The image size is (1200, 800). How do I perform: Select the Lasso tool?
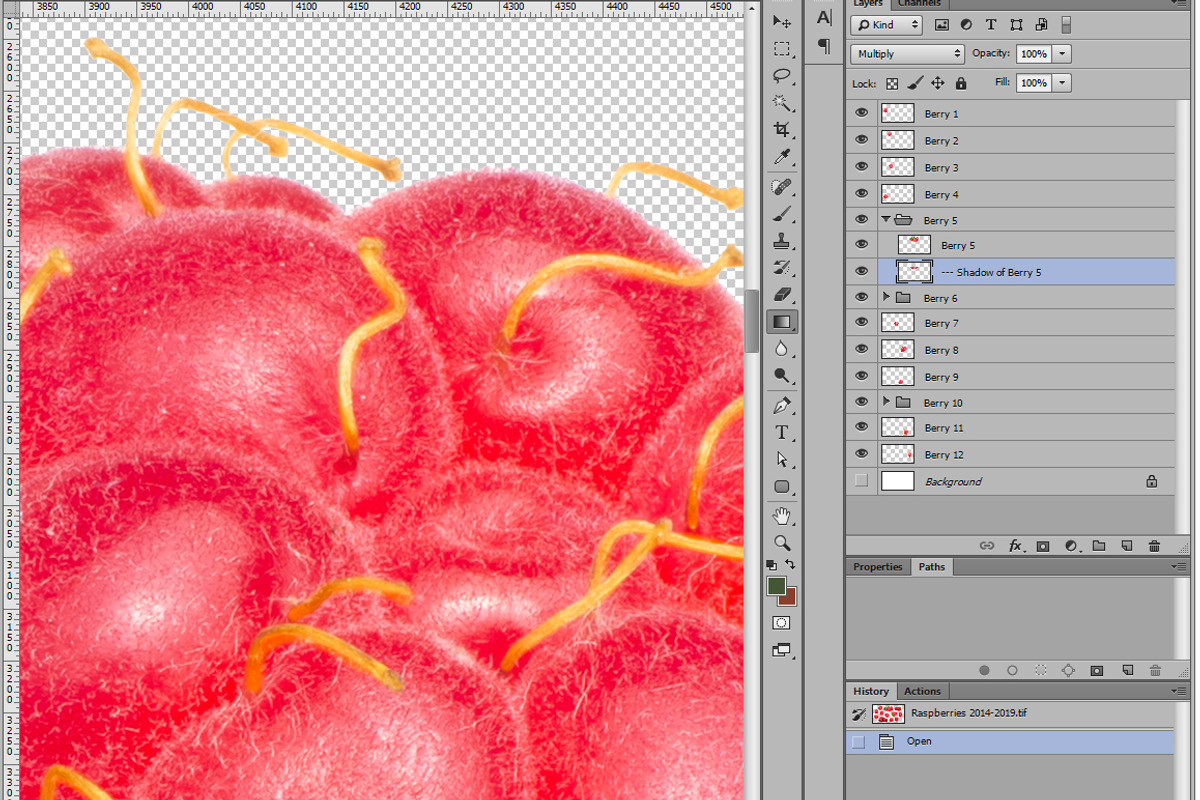point(782,76)
